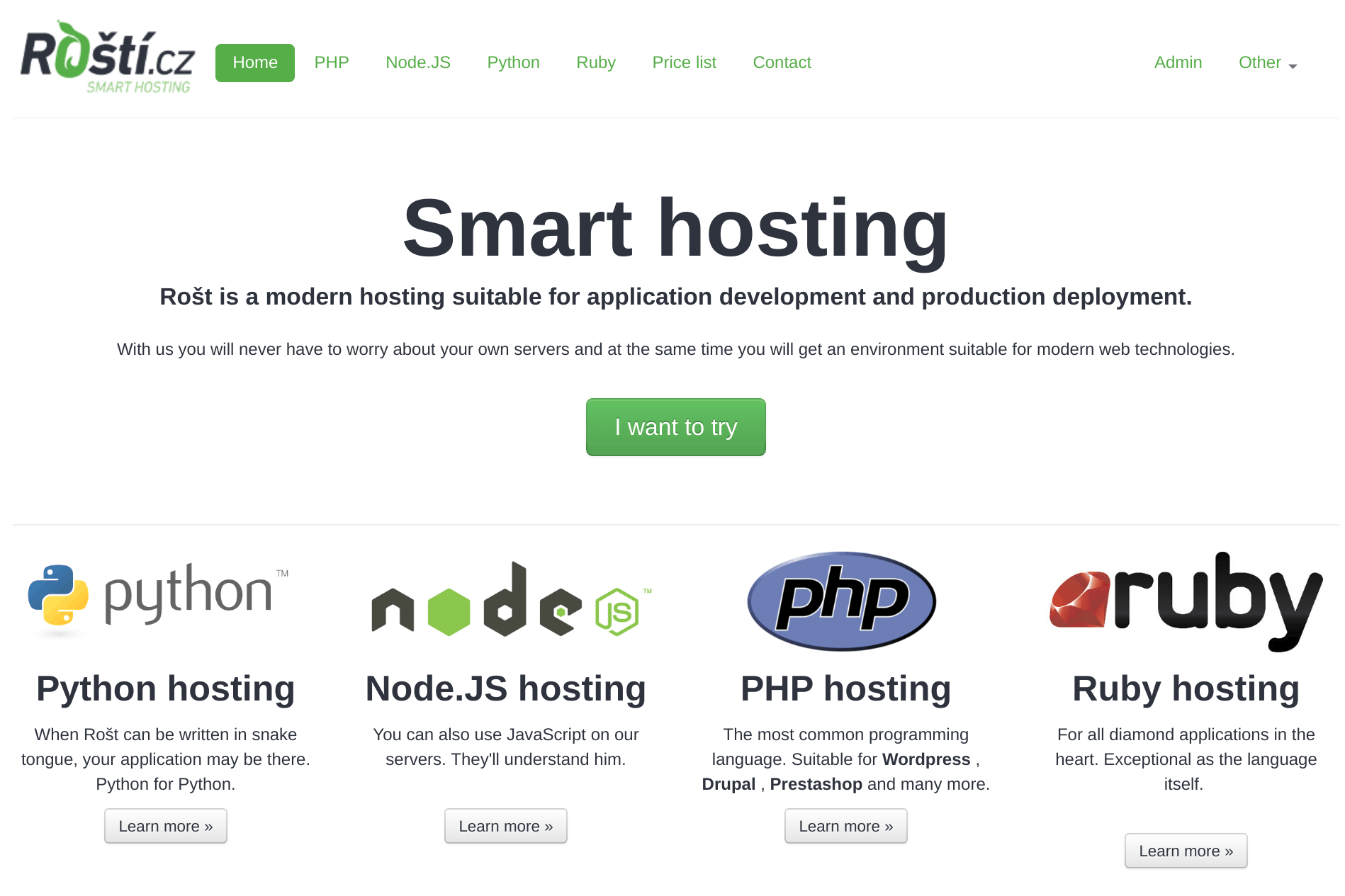The image size is (1345, 896).
Task: Click the 'Rošt is a modern hosting' subtitle
Action: pyautogui.click(x=676, y=297)
